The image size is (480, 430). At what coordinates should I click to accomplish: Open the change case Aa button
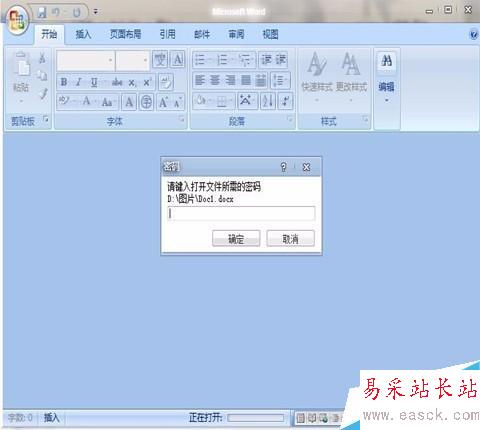(107, 102)
